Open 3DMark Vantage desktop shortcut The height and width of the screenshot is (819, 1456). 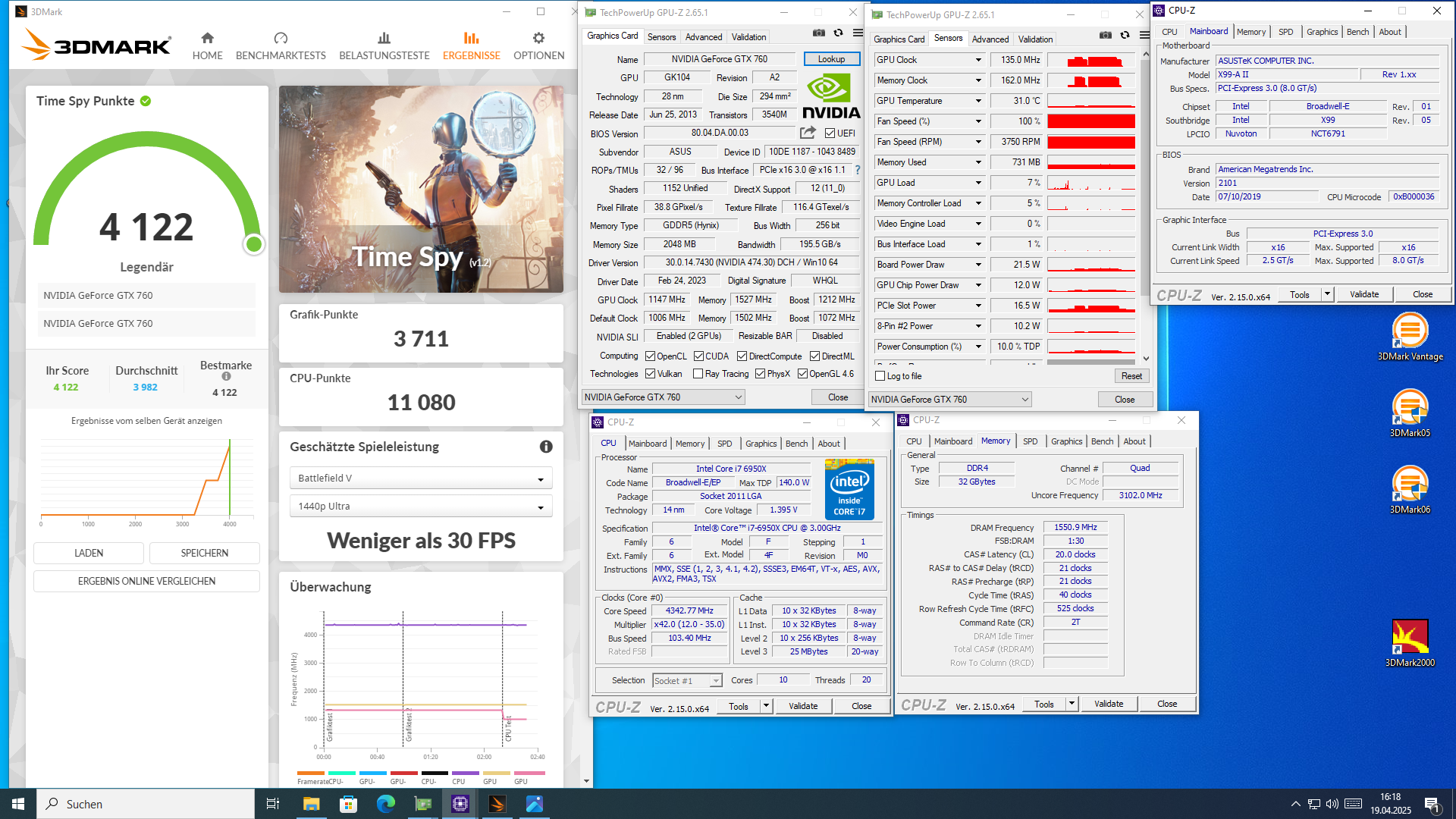[x=1410, y=337]
